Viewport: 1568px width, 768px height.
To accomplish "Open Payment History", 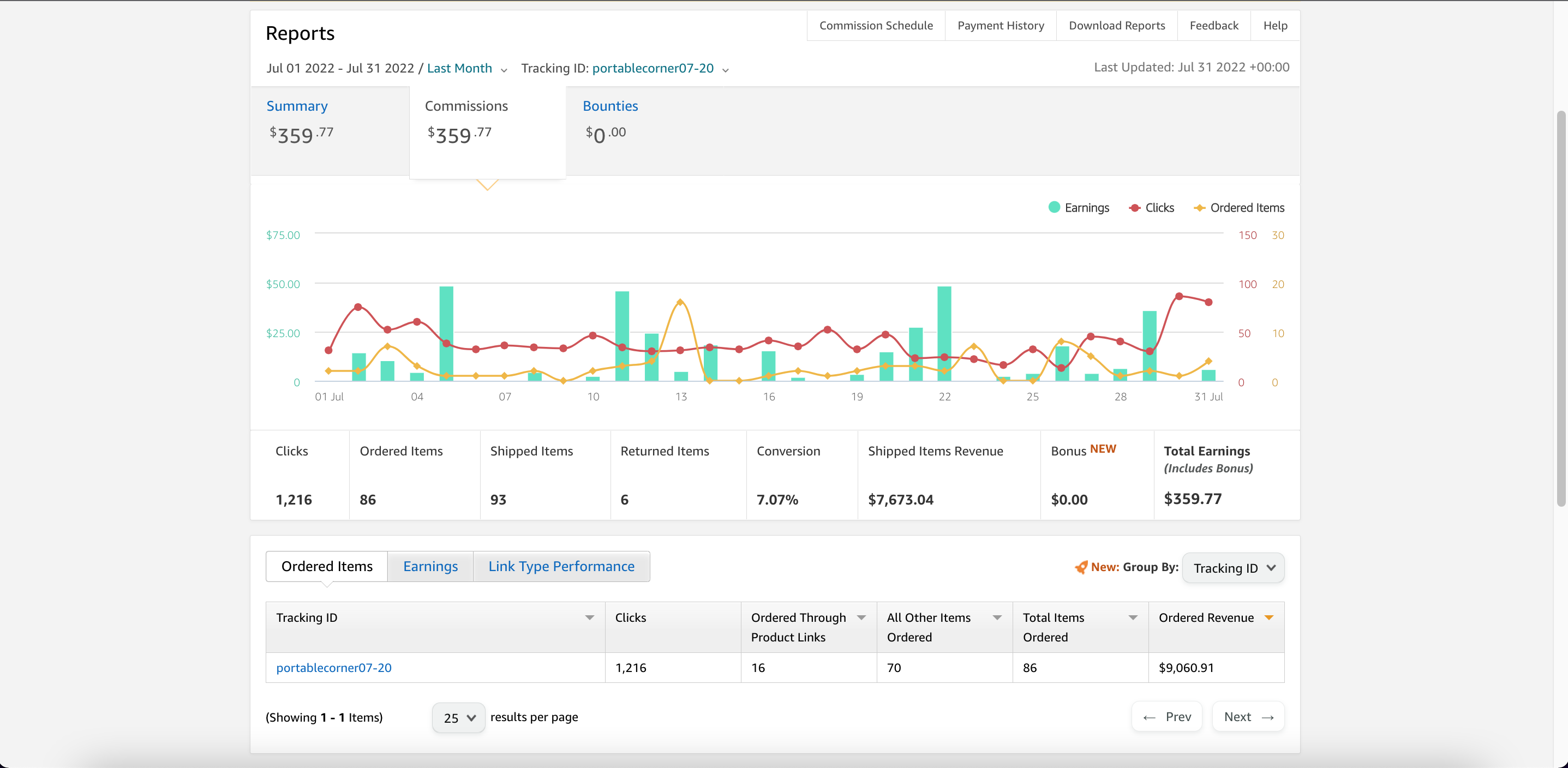I will 1000,26.
